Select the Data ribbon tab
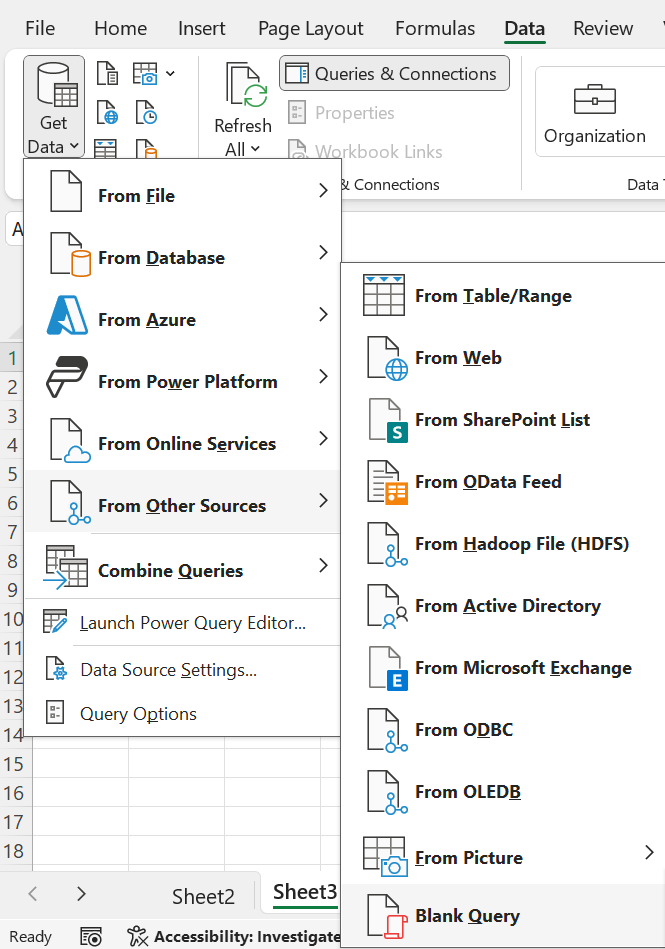The width and height of the screenshot is (665, 949). click(x=525, y=28)
